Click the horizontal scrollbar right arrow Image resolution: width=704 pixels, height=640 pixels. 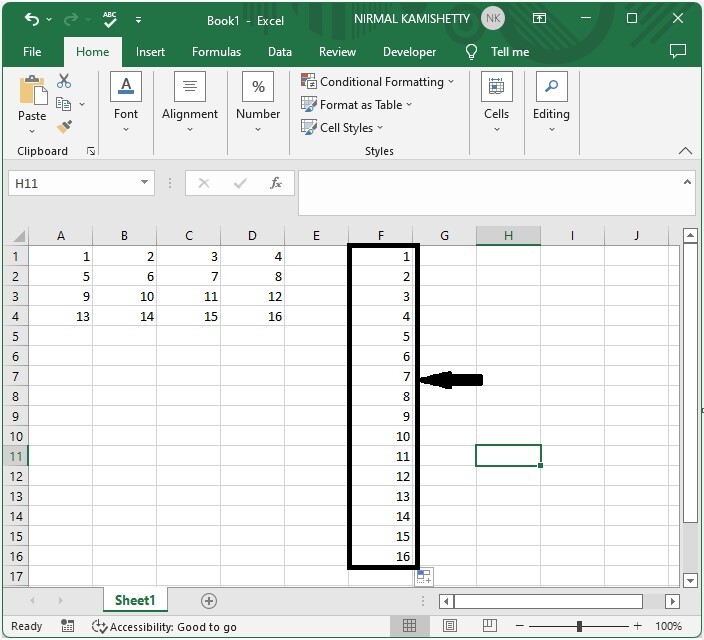coord(672,601)
